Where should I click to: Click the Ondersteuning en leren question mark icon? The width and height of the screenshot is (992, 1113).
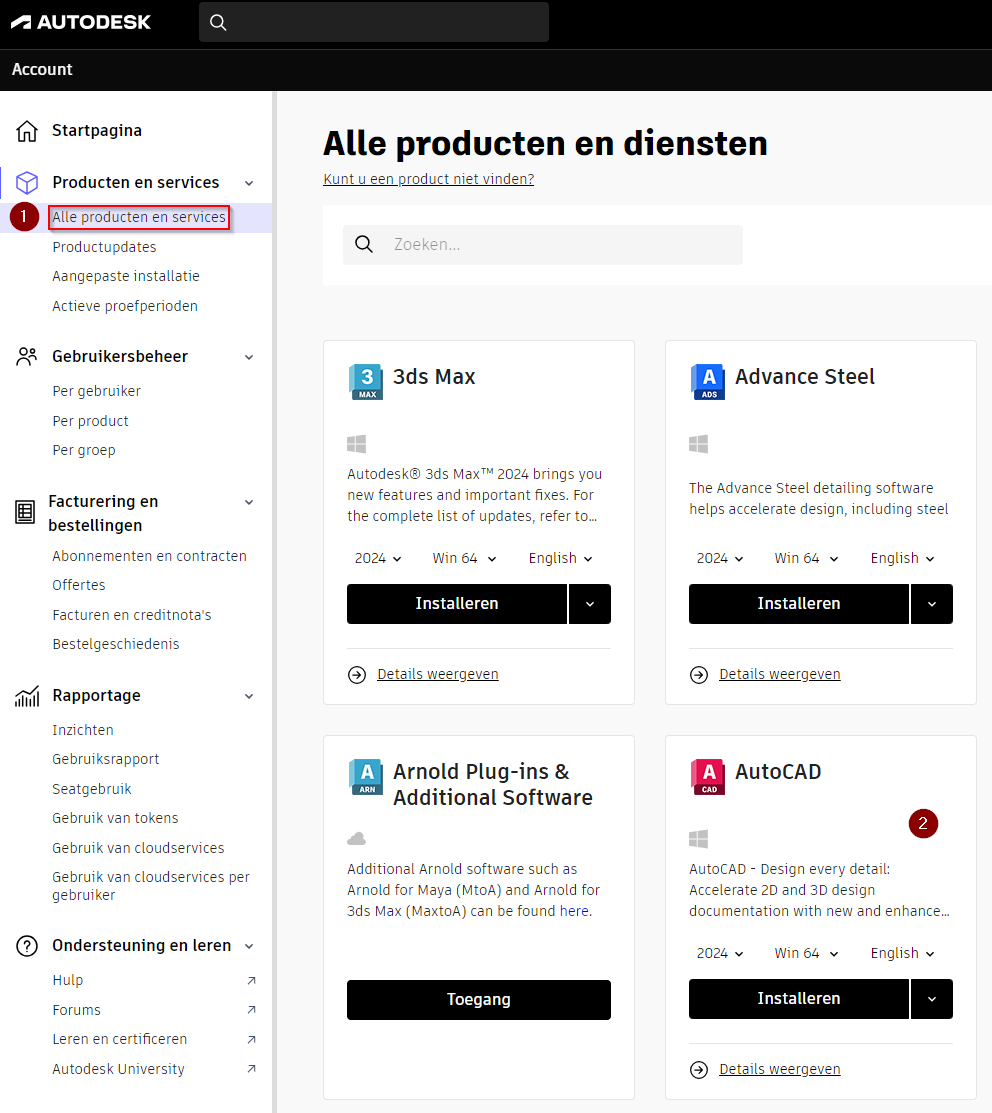click(27, 946)
